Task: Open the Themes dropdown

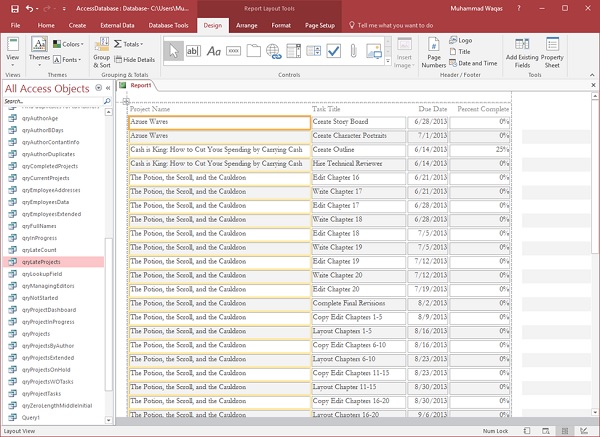Action: point(38,52)
